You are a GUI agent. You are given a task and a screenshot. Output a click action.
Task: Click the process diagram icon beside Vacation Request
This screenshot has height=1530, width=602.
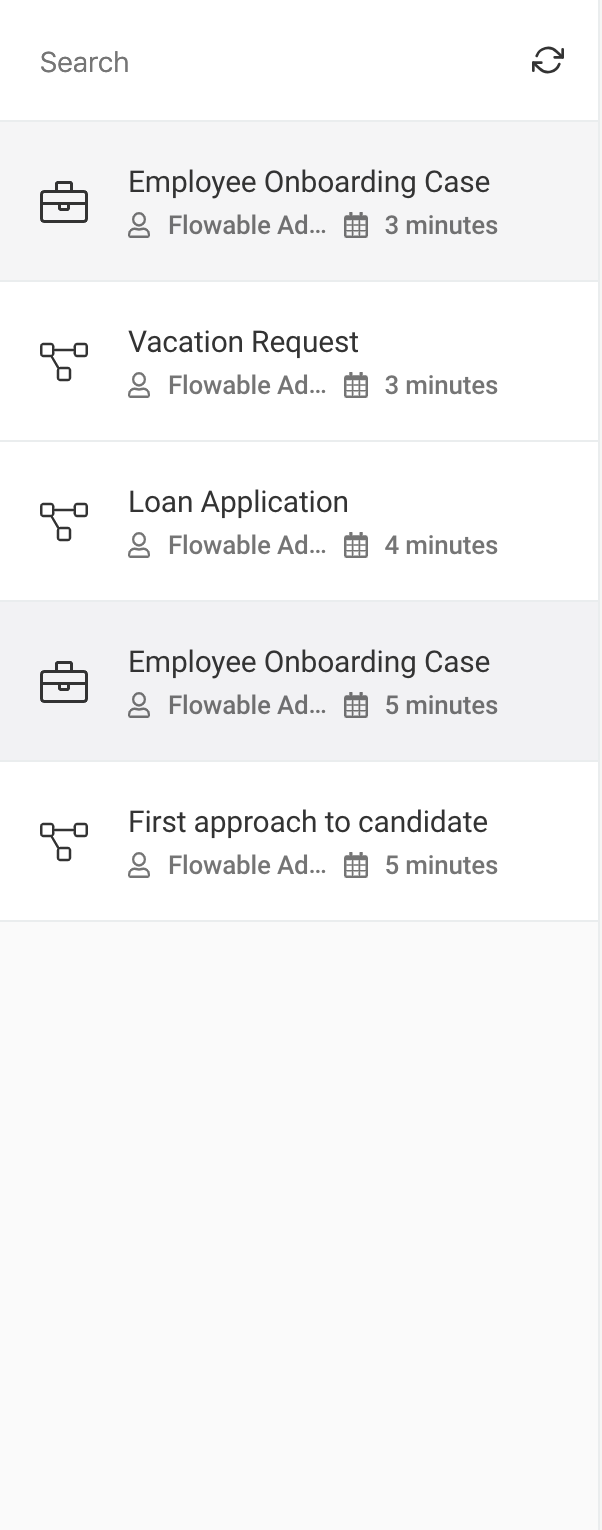pyautogui.click(x=64, y=360)
